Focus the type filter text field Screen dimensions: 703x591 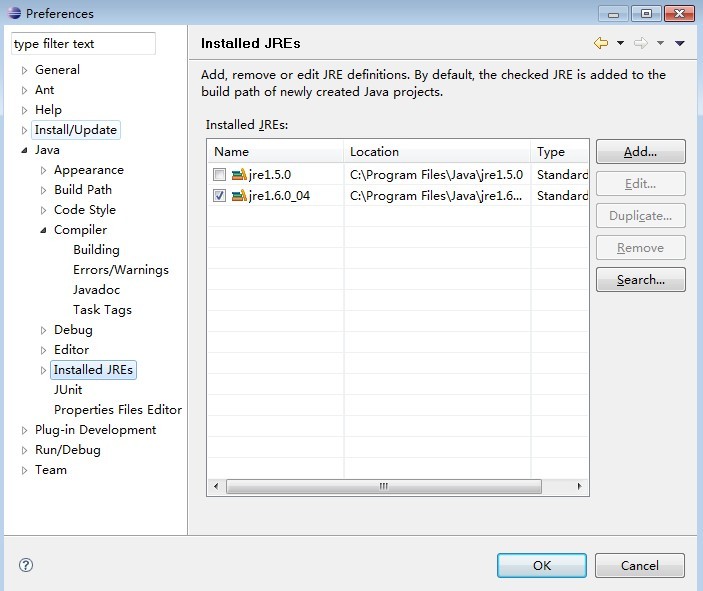pyautogui.click(x=83, y=43)
